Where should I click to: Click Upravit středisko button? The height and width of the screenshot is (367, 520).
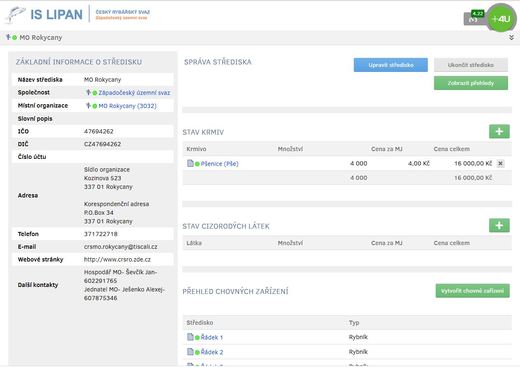point(391,65)
